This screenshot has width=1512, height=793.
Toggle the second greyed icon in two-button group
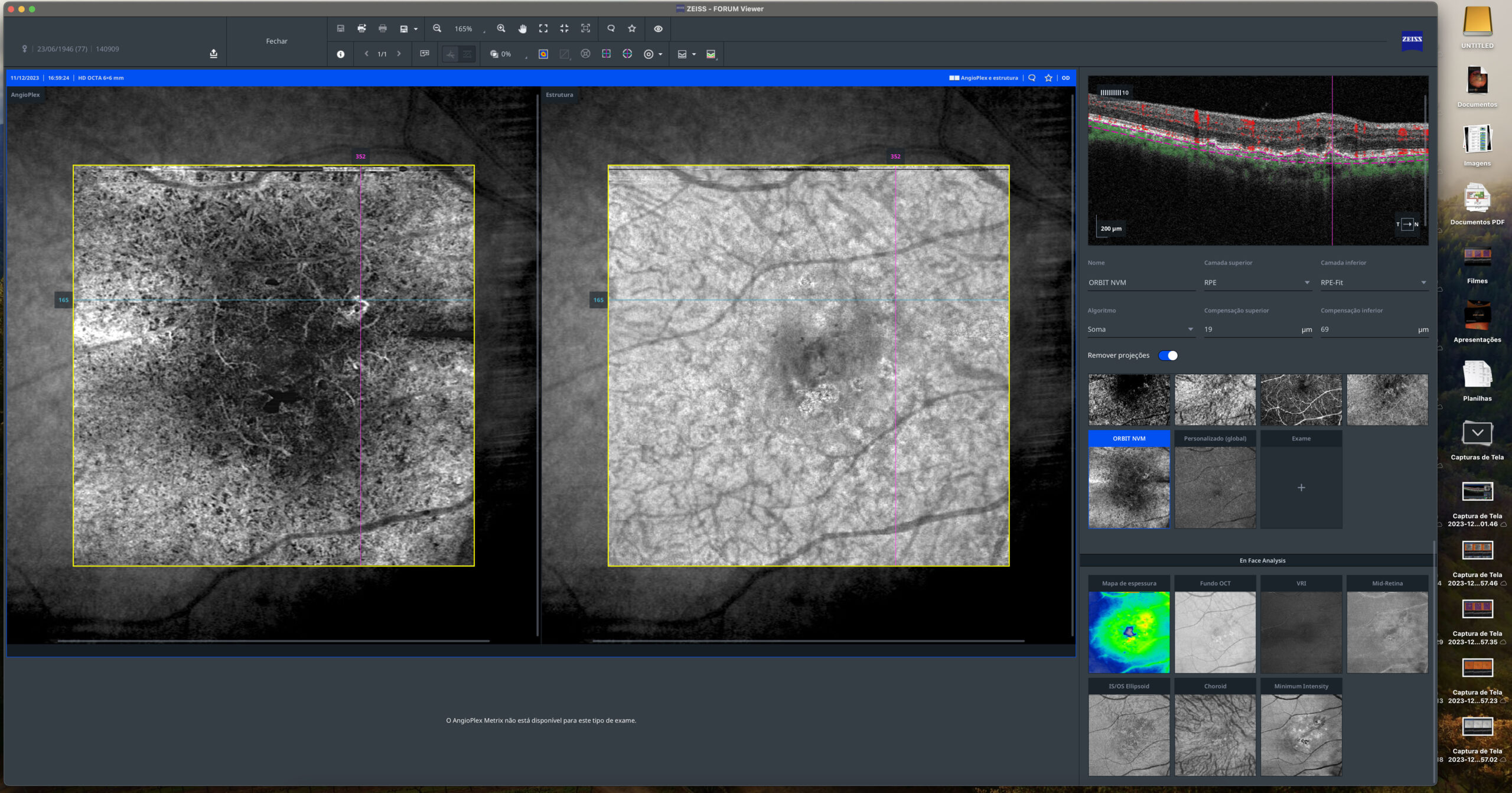pyautogui.click(x=467, y=54)
